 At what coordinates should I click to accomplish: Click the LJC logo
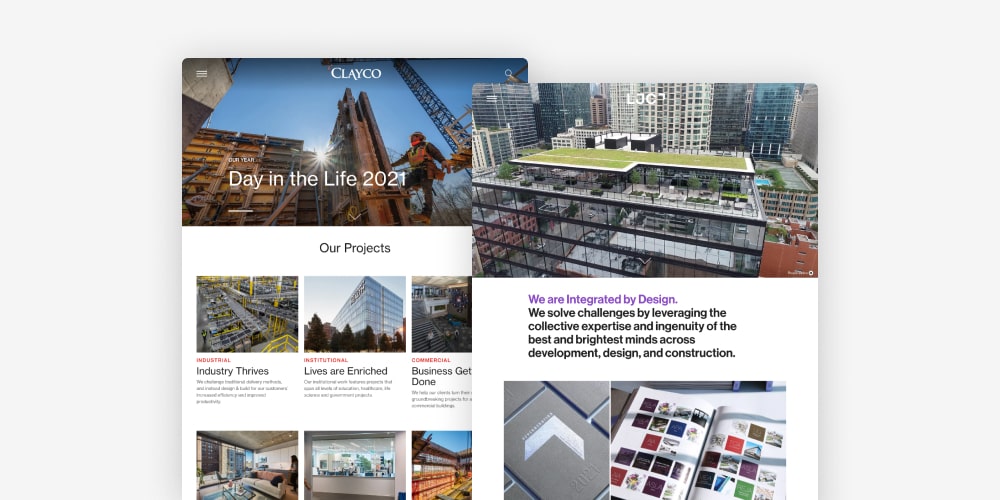click(x=645, y=98)
